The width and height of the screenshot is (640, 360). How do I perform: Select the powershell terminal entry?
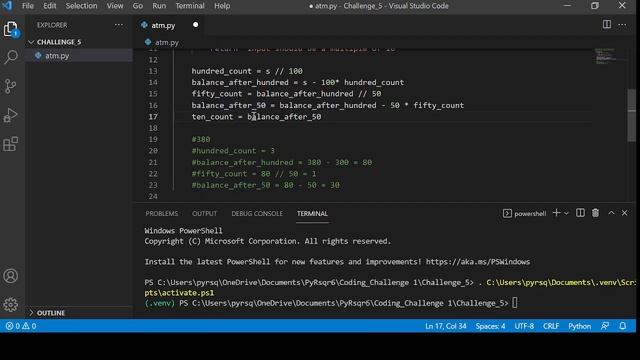pyautogui.click(x=524, y=213)
